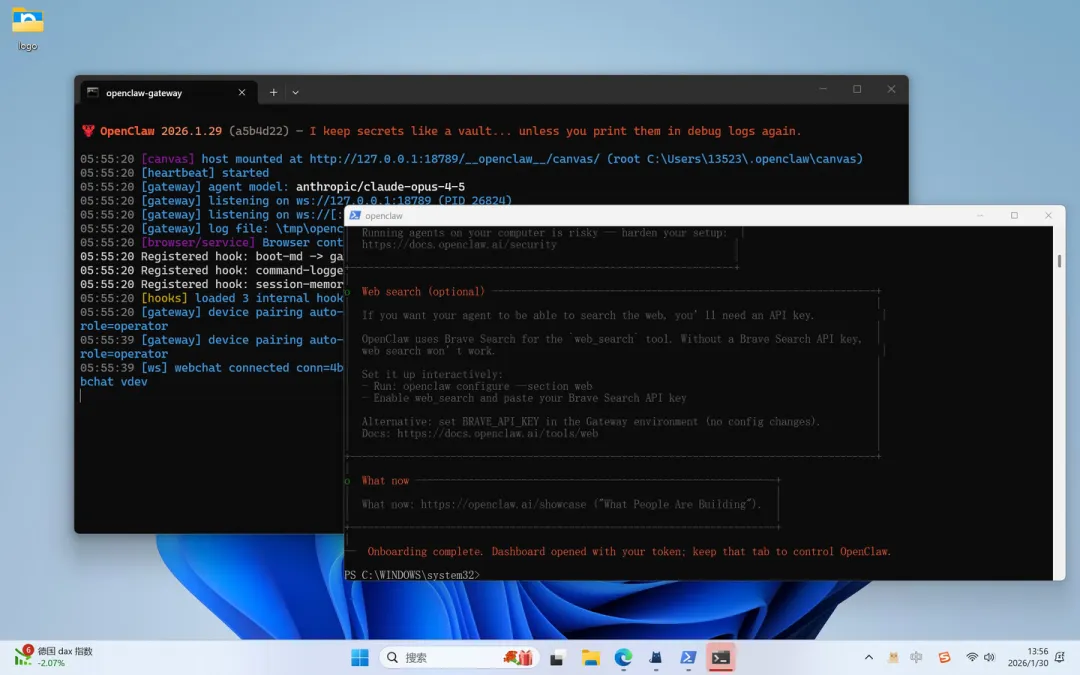Click the Windows Start button
This screenshot has height=675, width=1080.
tap(360, 658)
